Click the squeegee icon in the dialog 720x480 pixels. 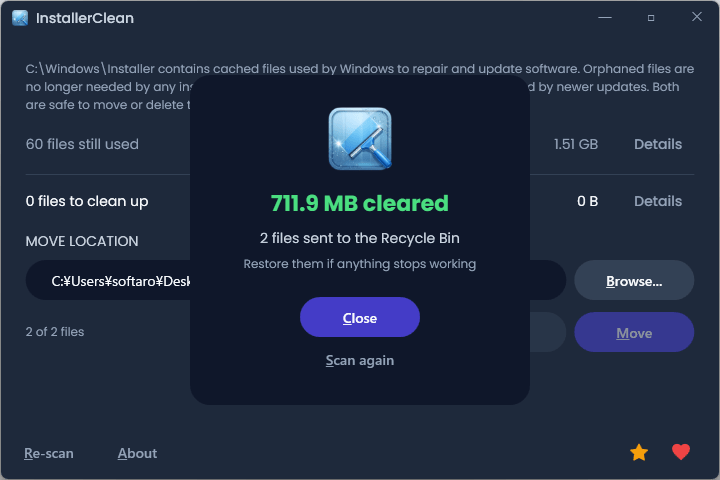point(360,138)
